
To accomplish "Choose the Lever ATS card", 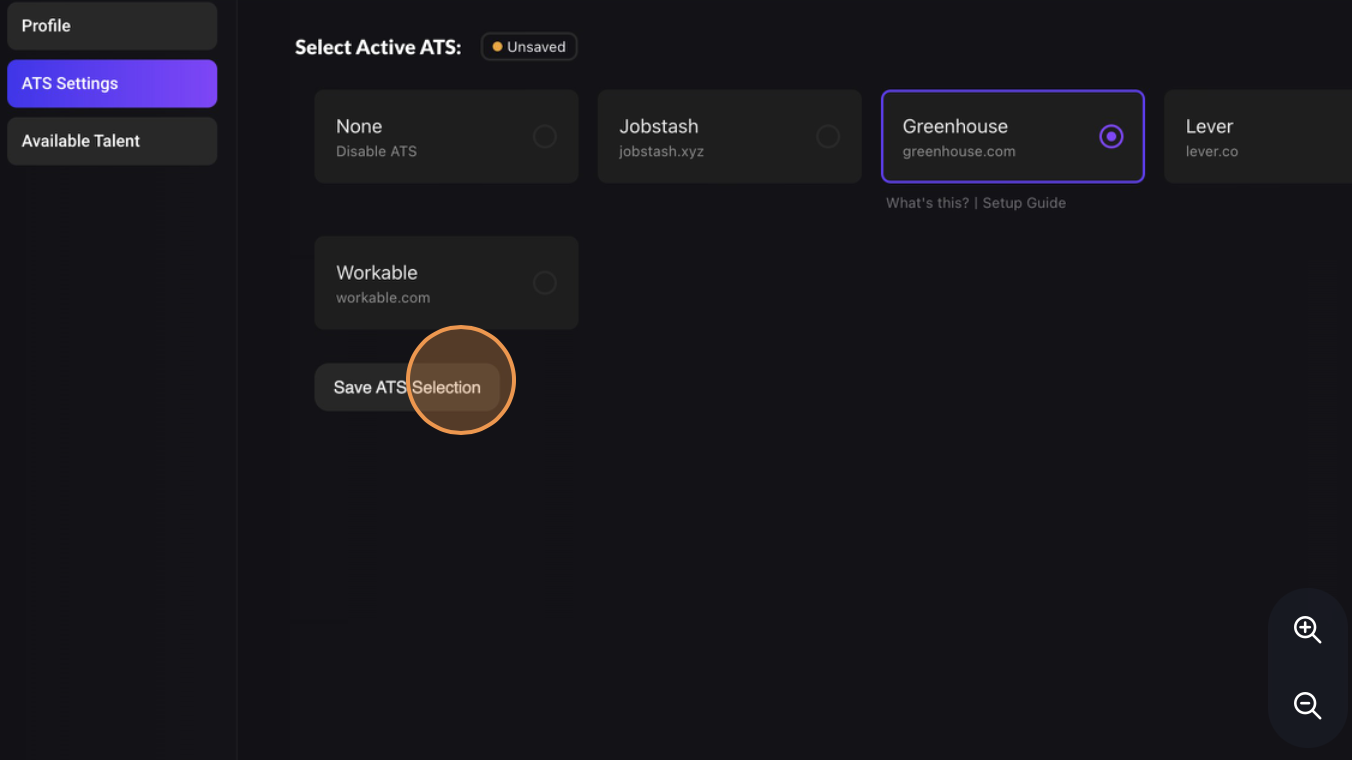I will click(x=1258, y=137).
